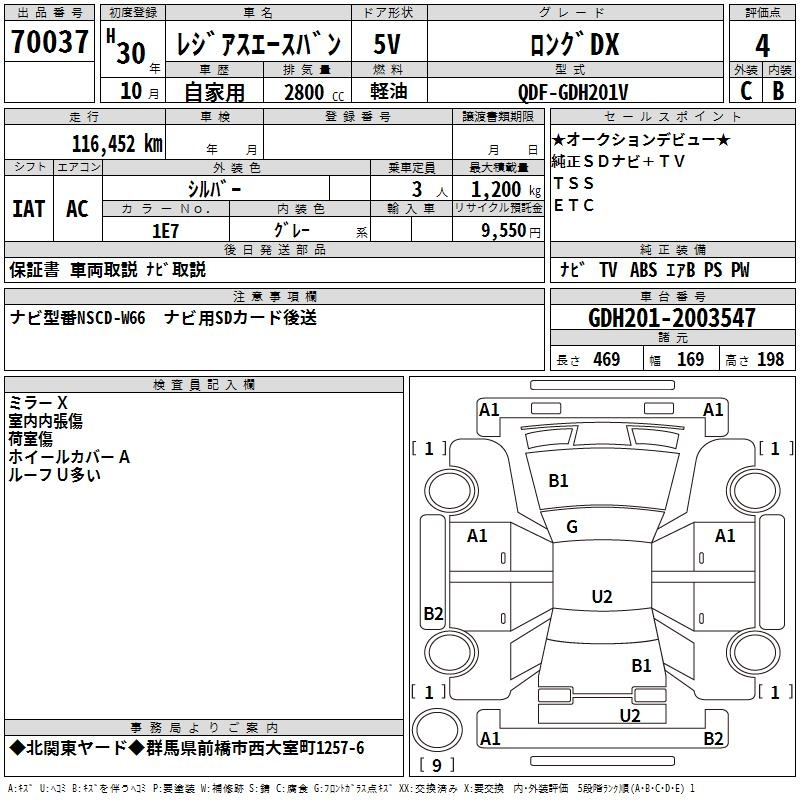The width and height of the screenshot is (800, 800).
Task: Click the B1 mark on the hood
Action: [x=558, y=481]
